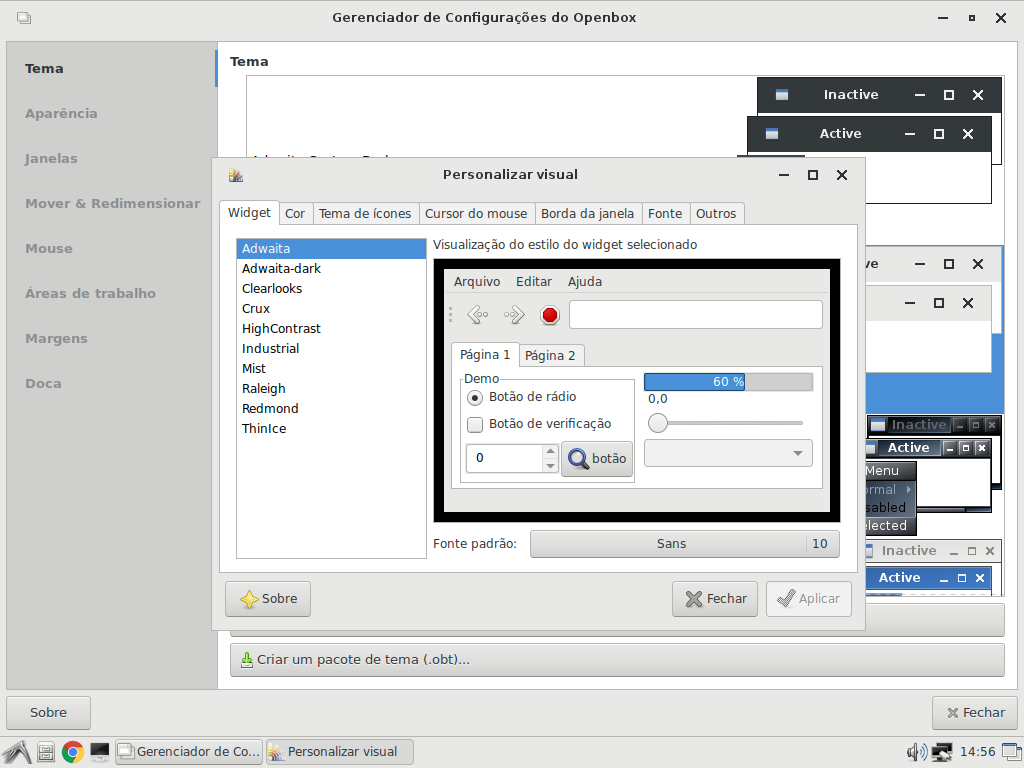Click Sobre button in Personalizar visual
The image size is (1024, 768).
pyautogui.click(x=268, y=599)
